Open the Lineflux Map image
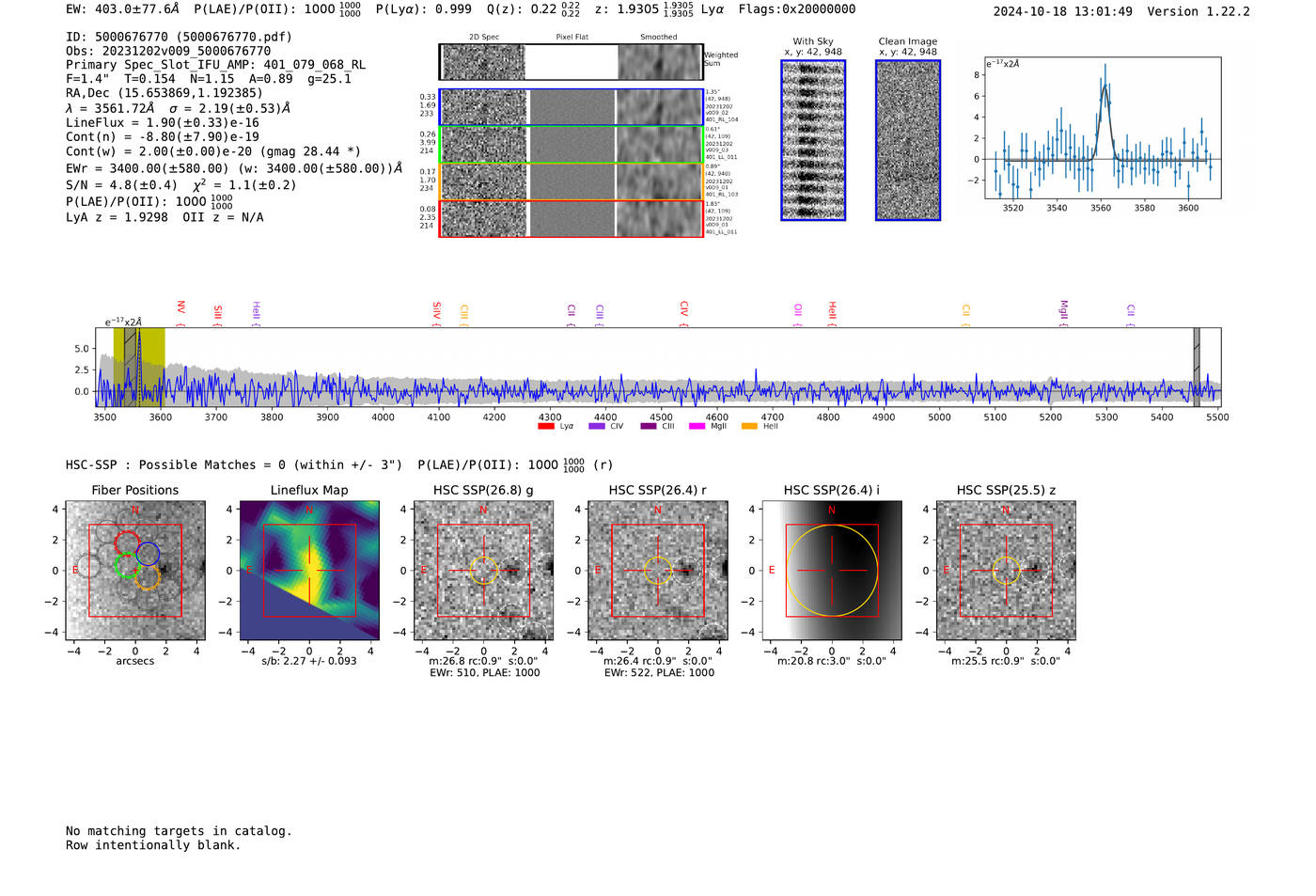 [x=309, y=571]
